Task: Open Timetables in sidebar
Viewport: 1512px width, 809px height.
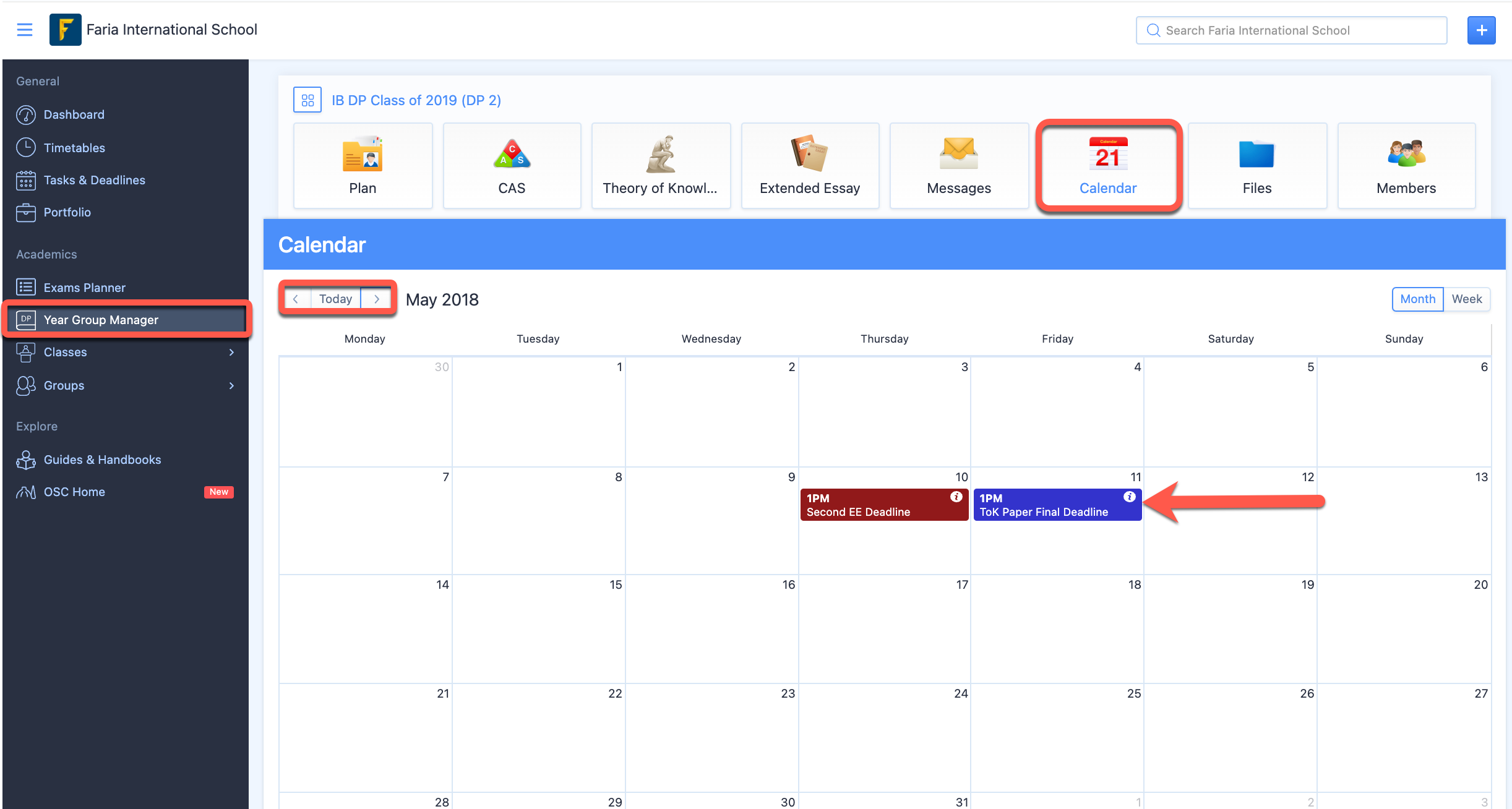Action: coord(125,148)
